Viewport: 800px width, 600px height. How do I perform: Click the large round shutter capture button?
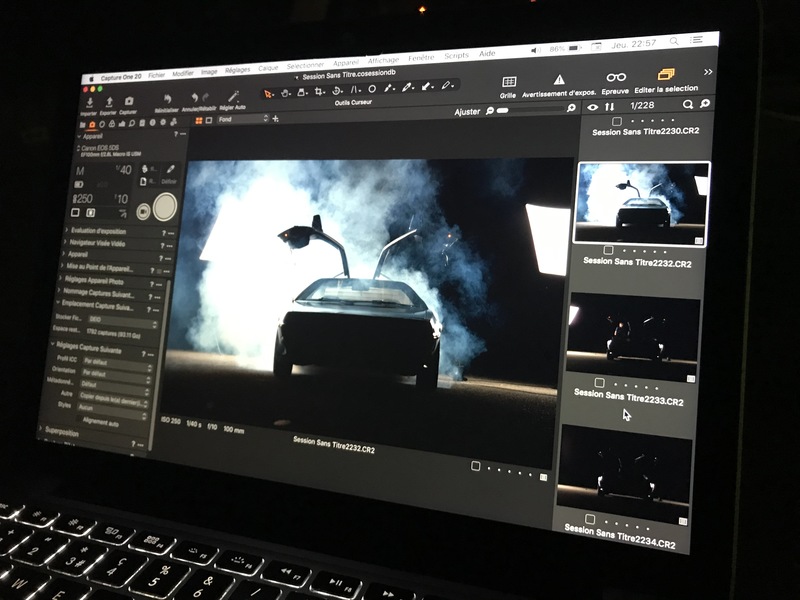pyautogui.click(x=165, y=207)
